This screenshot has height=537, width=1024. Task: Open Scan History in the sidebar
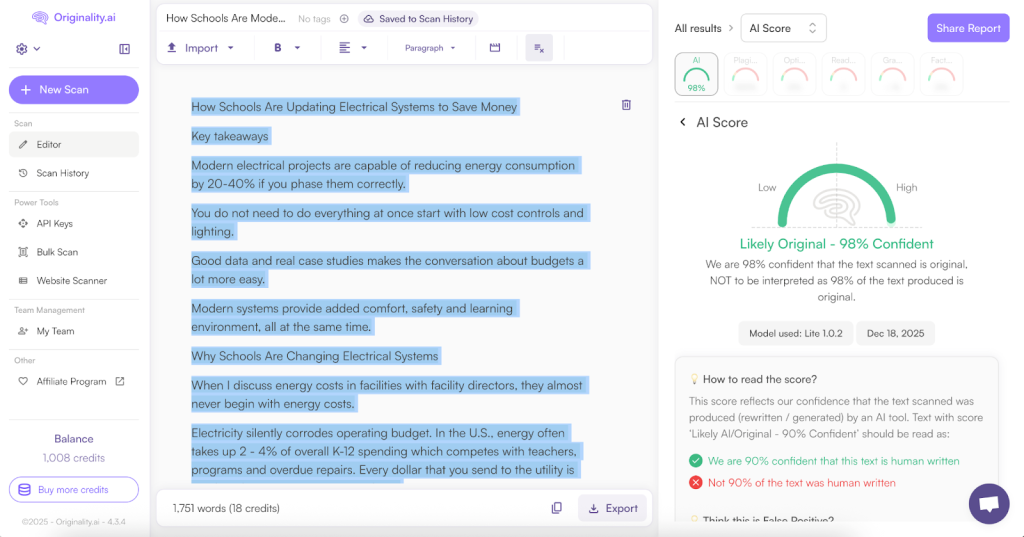[x=62, y=173]
